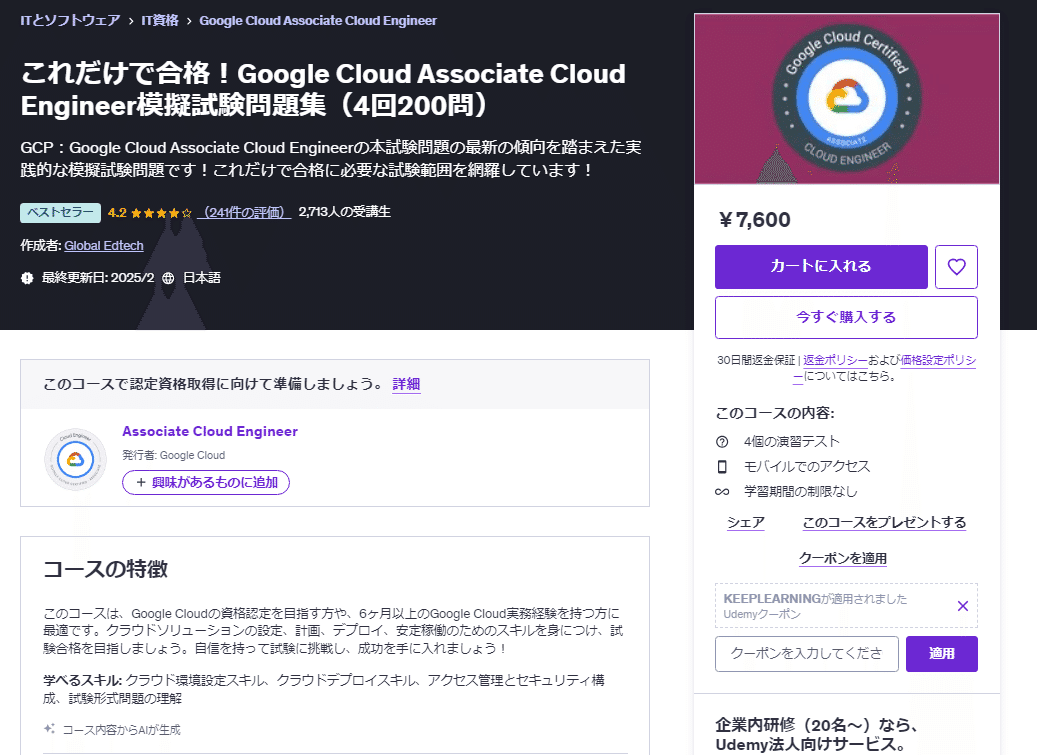Screen dimensions: 1037x755
Task: Click シェア to share this course
Action: coord(745,522)
